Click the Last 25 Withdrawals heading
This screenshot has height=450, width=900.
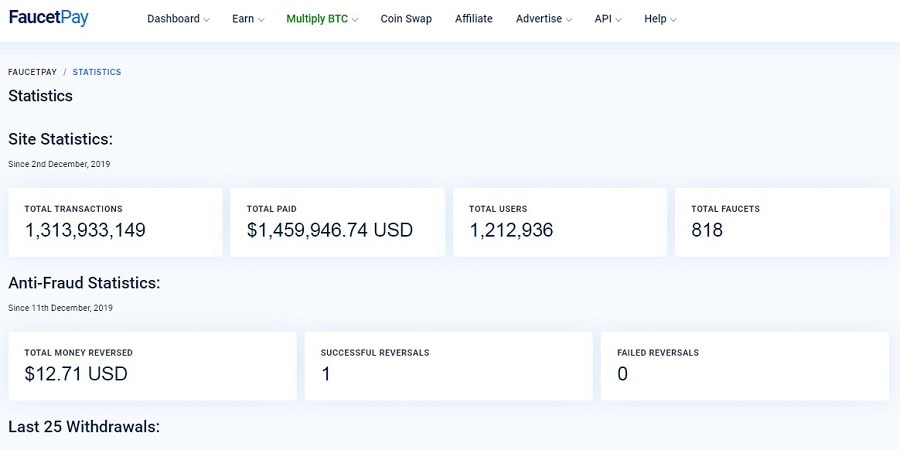[84, 426]
